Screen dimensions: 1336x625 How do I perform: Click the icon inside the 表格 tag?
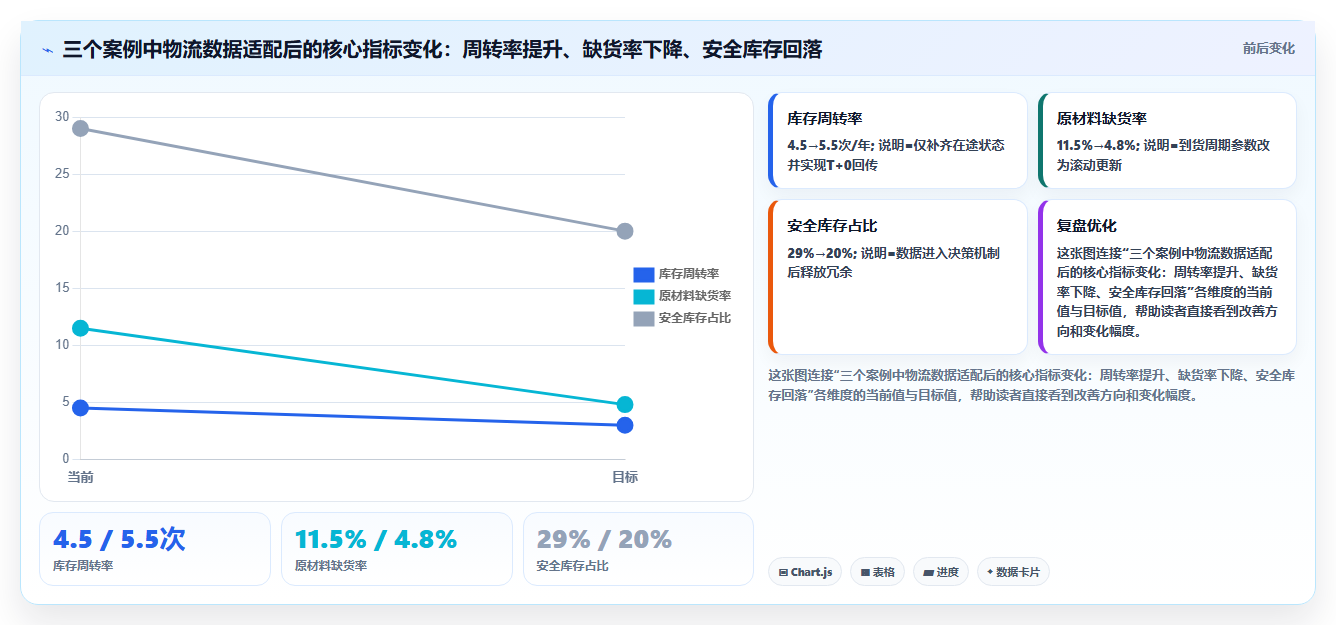pyautogui.click(x=865, y=573)
